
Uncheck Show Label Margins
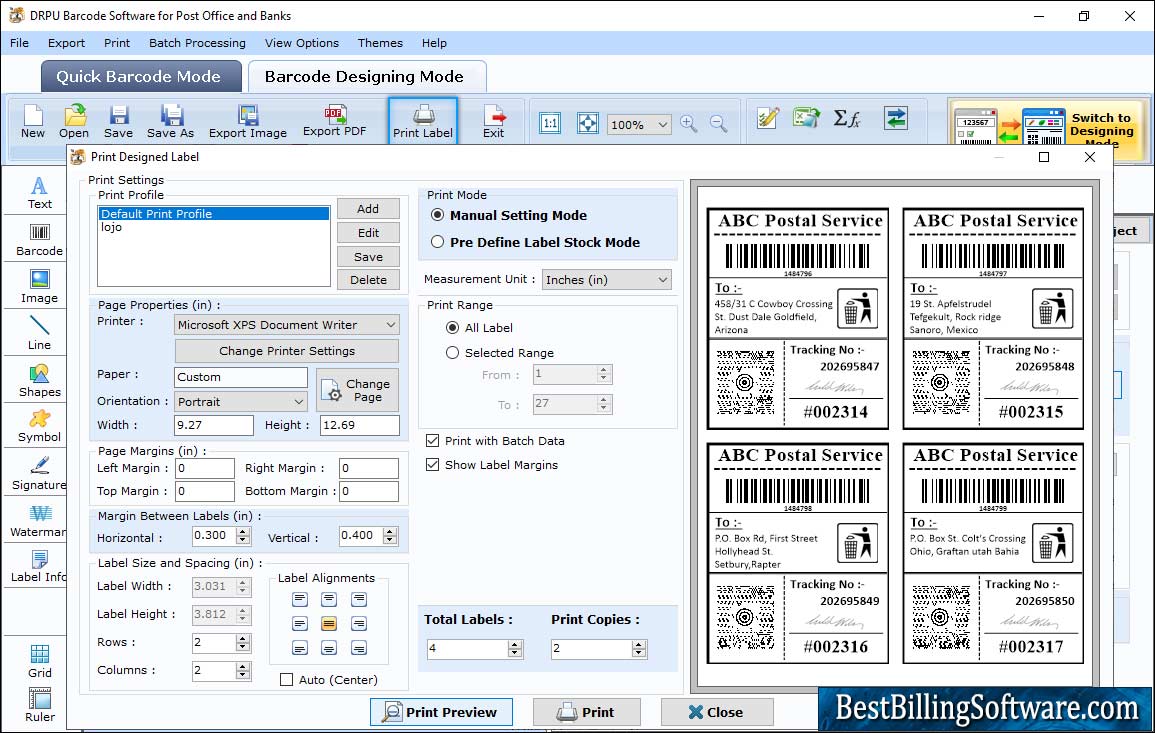coord(432,465)
